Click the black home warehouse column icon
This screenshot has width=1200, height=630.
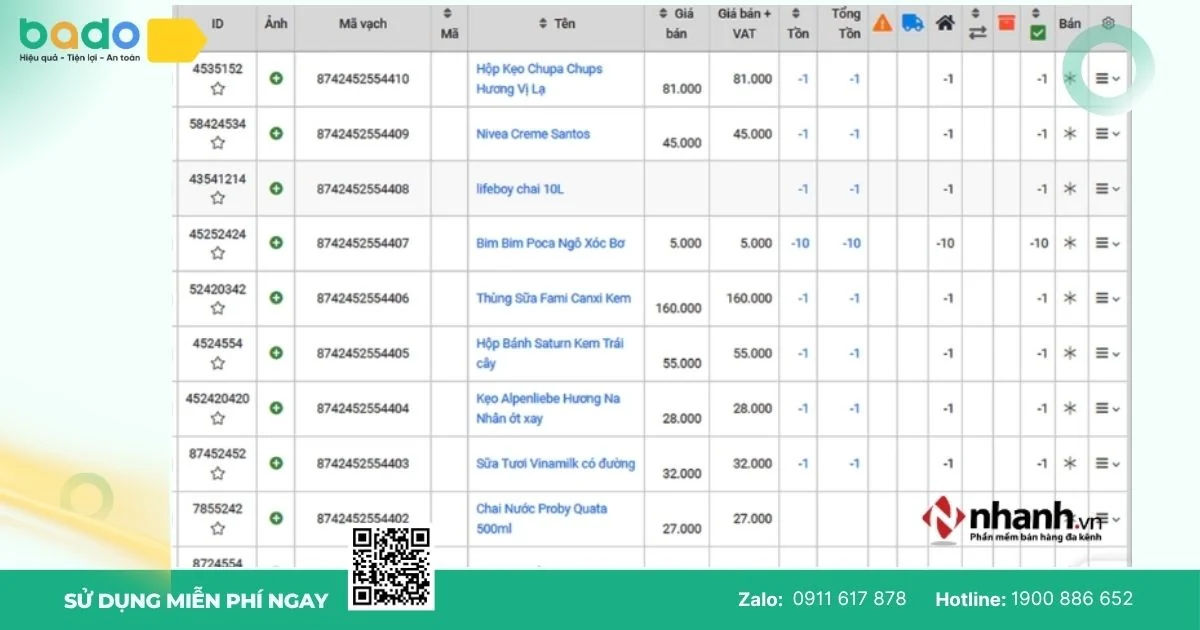click(x=944, y=23)
